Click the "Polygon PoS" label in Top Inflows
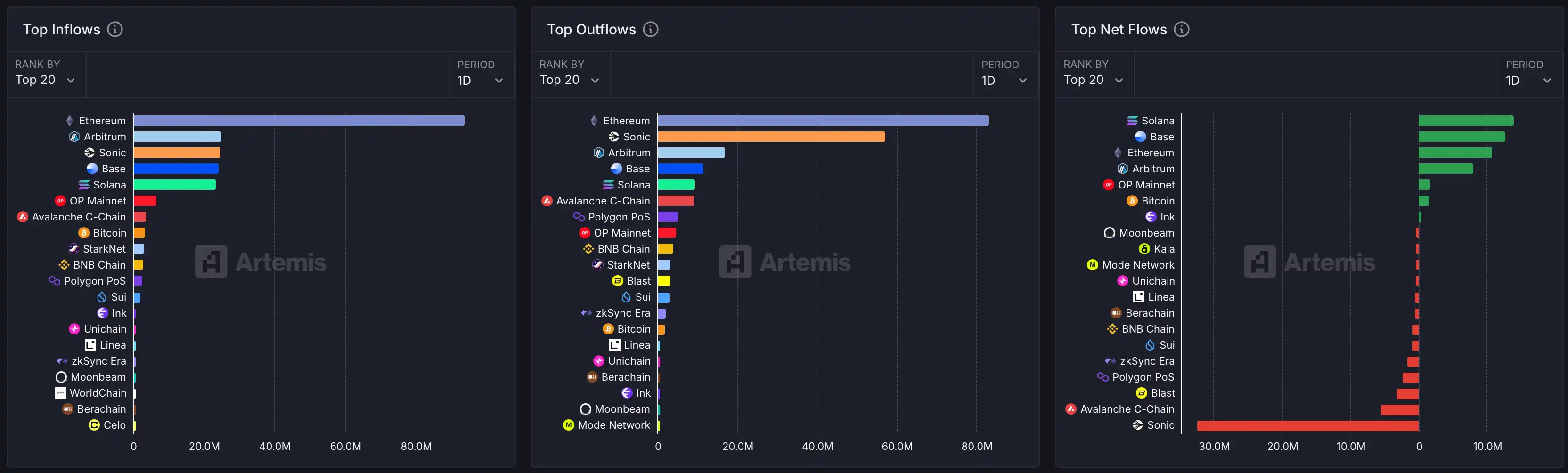The width and height of the screenshot is (1568, 473). (x=95, y=281)
